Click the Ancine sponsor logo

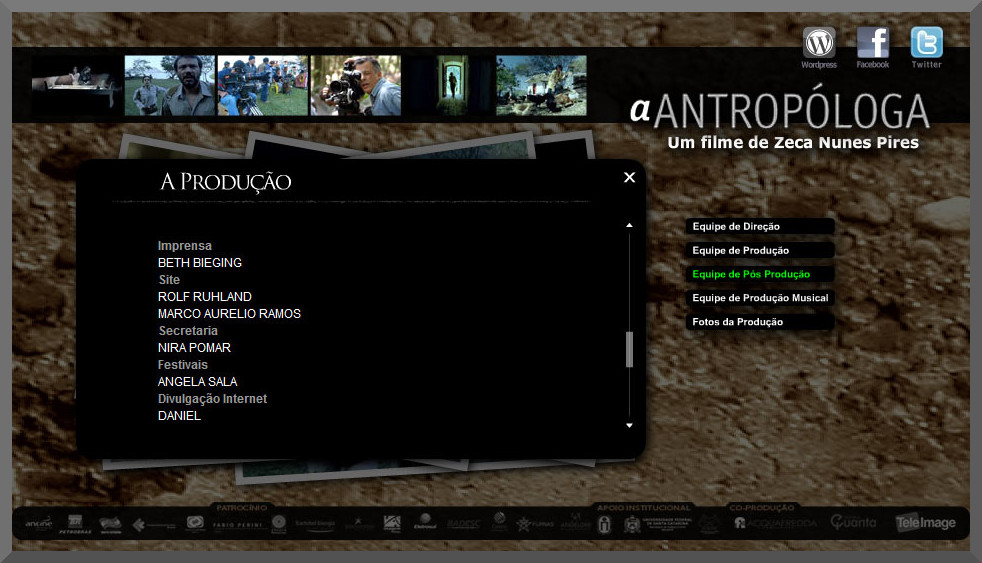click(39, 524)
